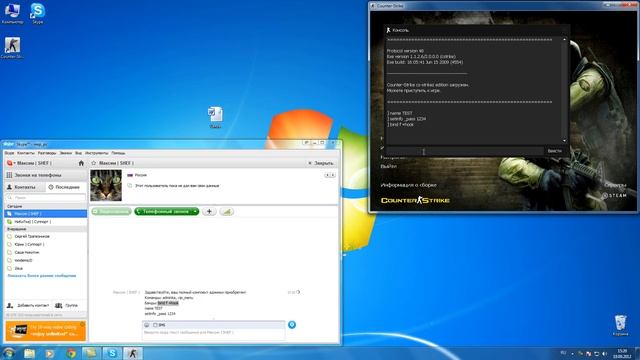
Task: Switch to the Последние tab
Action: [x=65, y=187]
